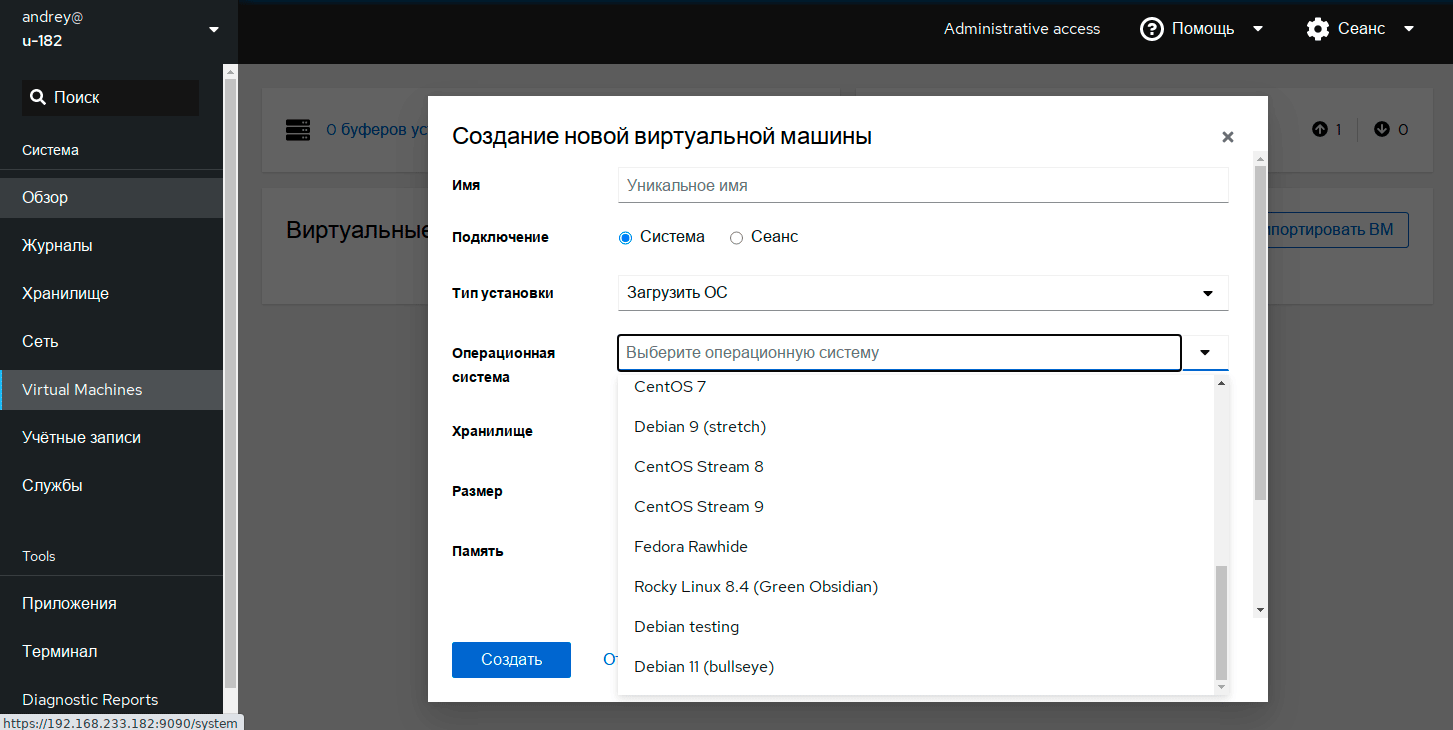Click the OS list scrollbar down arrow
This screenshot has height=730, width=1453.
click(x=1220, y=687)
